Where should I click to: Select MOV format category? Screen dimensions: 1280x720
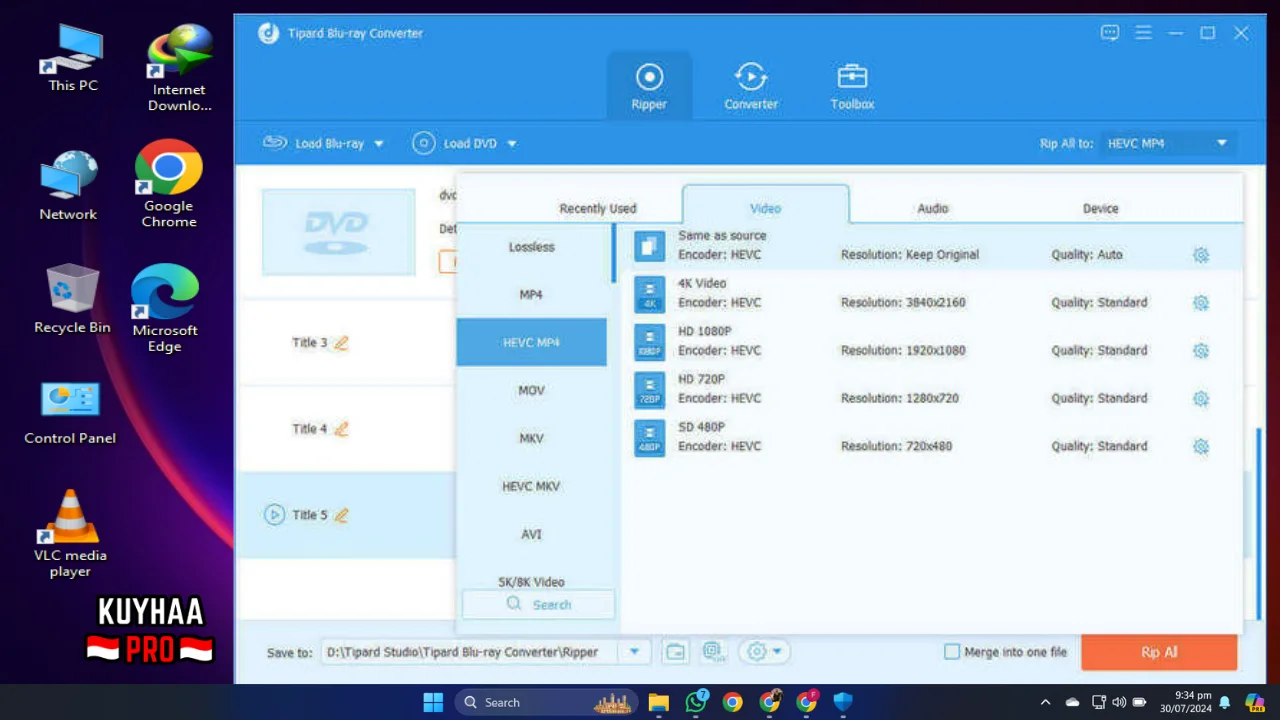click(x=531, y=390)
